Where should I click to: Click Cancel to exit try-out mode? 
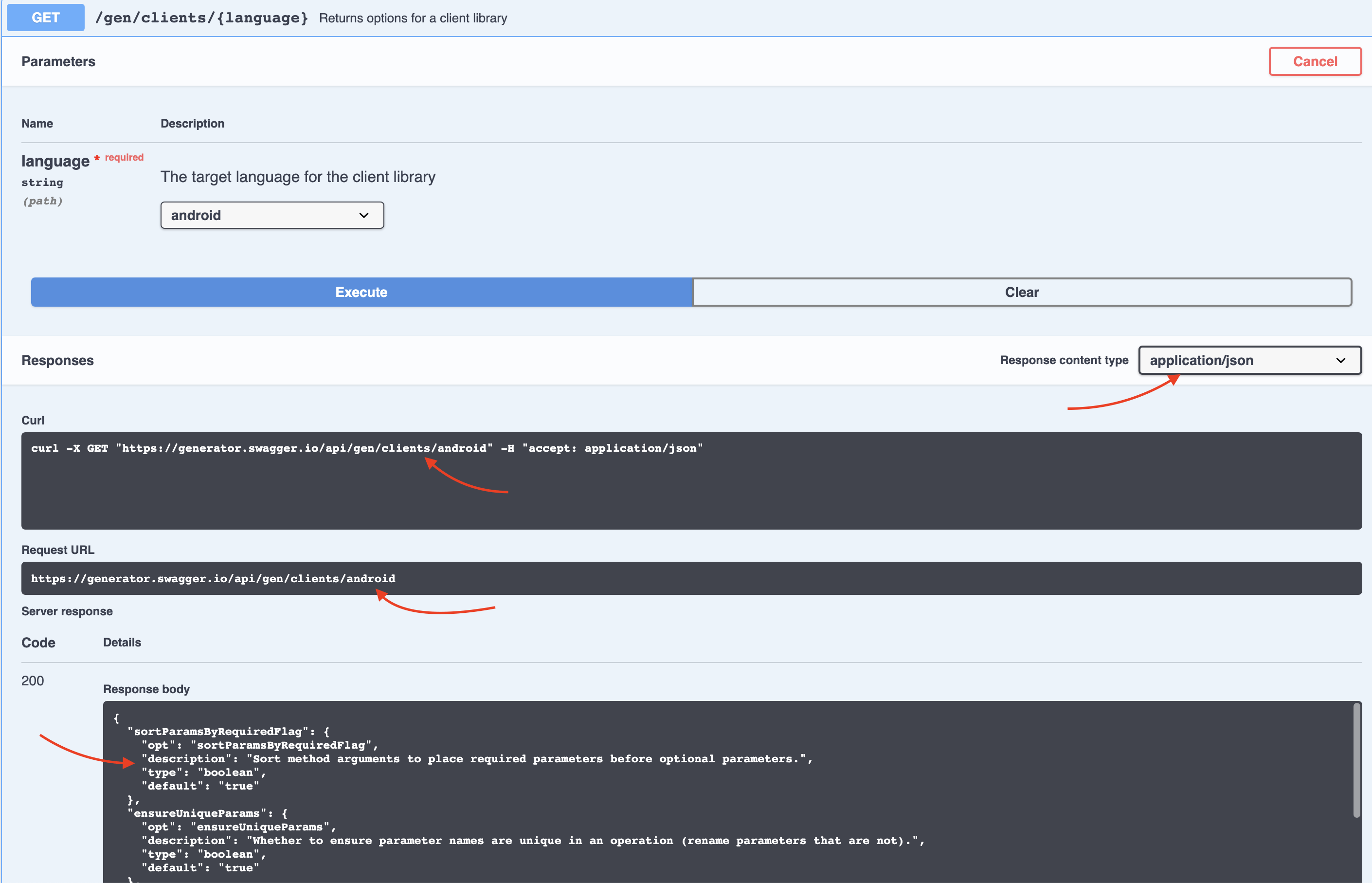point(1315,61)
